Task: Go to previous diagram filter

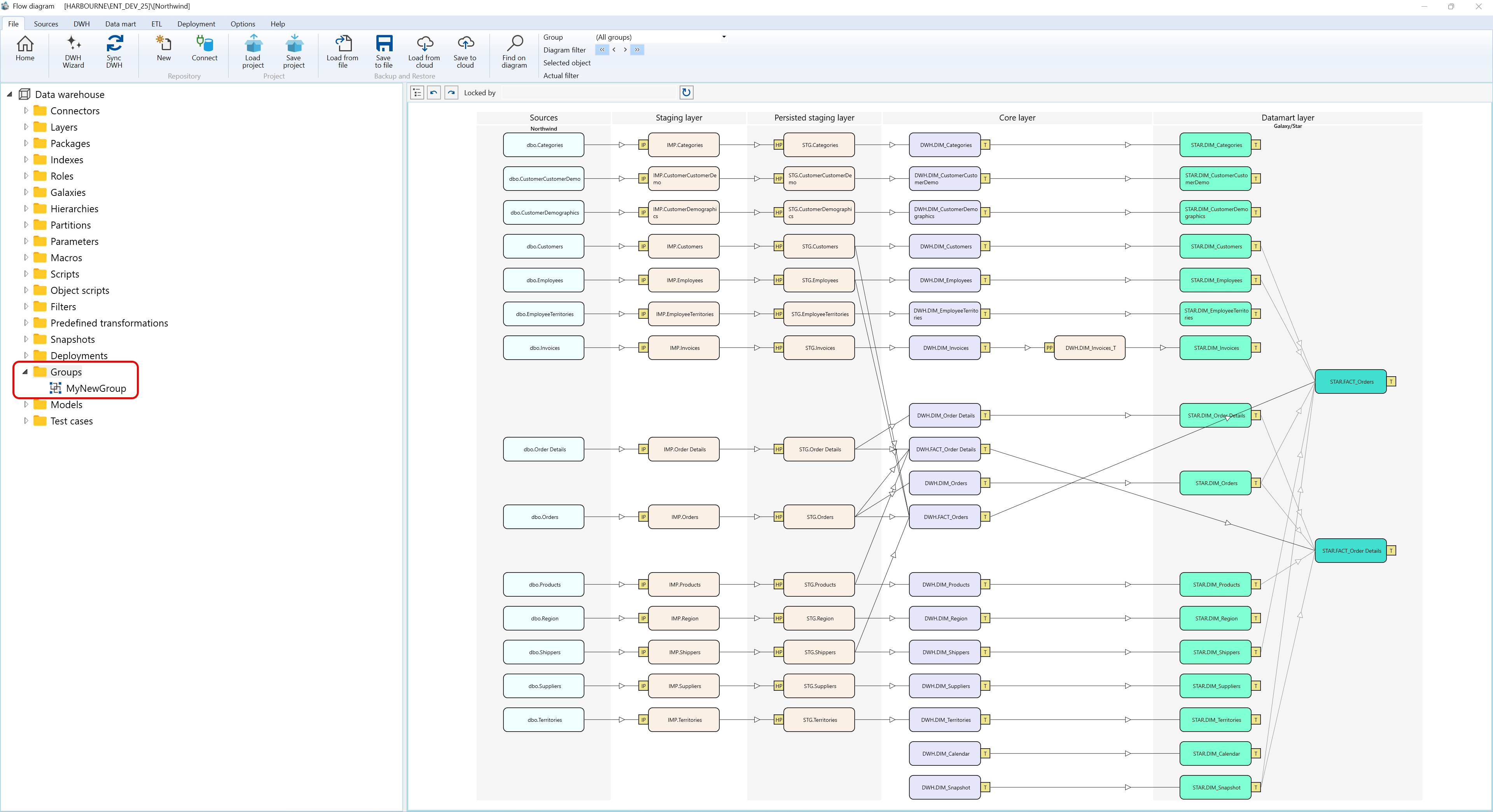Action: [614, 50]
